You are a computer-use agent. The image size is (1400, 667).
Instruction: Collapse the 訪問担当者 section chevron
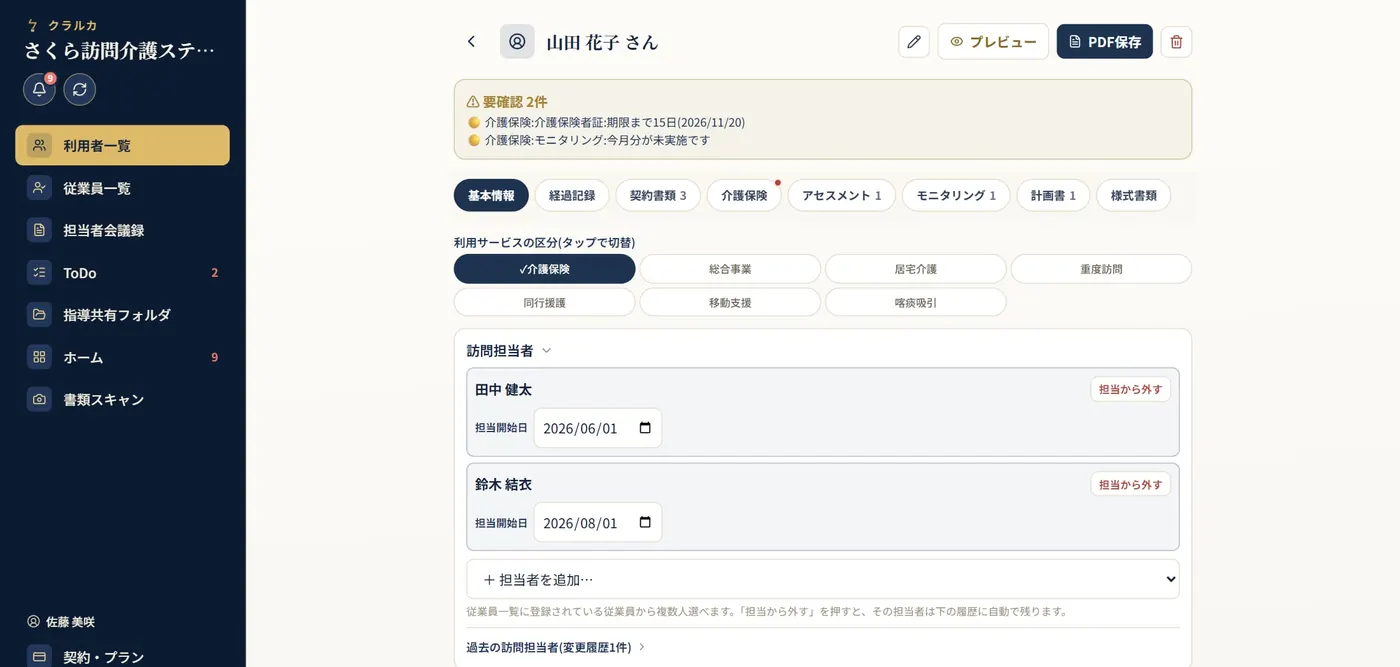[x=546, y=351]
